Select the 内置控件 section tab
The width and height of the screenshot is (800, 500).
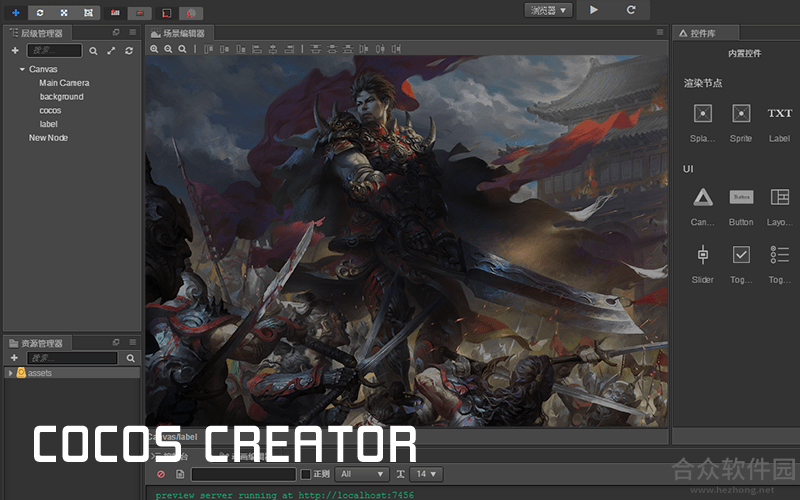click(744, 53)
